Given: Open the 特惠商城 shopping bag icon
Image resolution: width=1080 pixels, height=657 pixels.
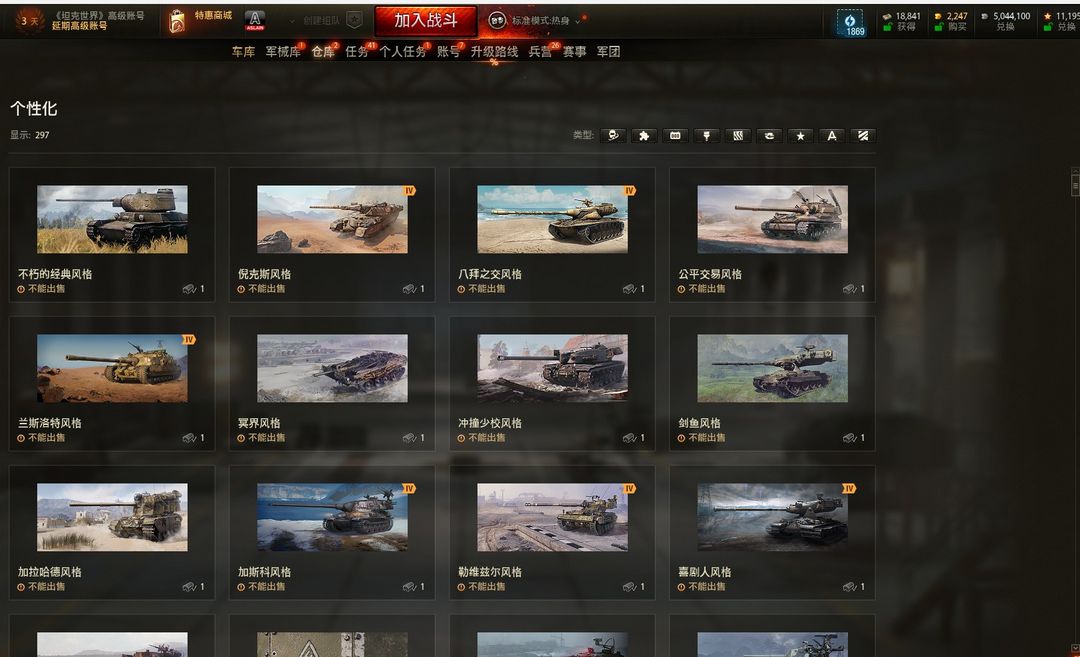Looking at the screenshot, I should click(177, 21).
